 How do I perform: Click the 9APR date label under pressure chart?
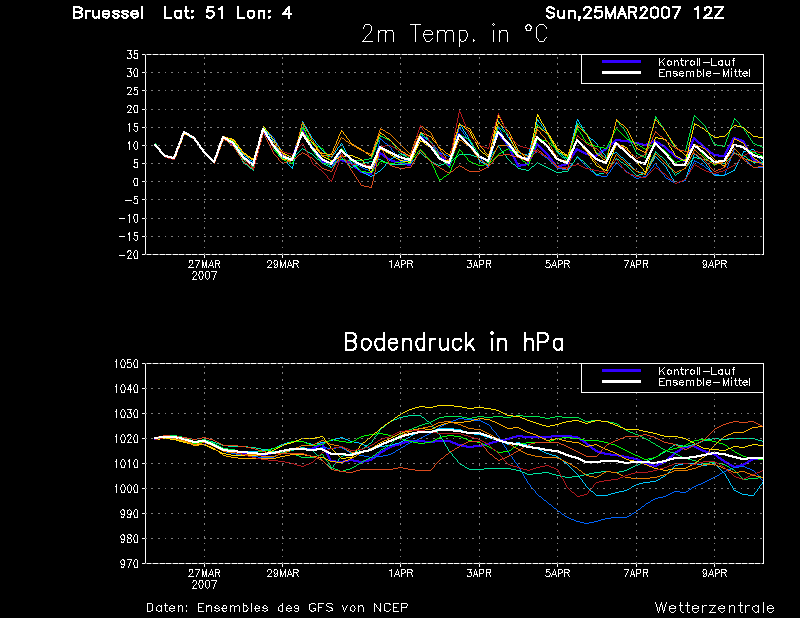[714, 573]
